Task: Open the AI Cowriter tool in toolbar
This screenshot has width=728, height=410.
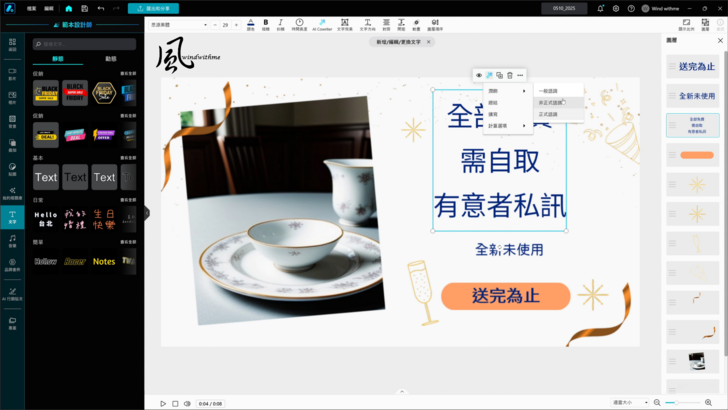Action: pos(322,24)
